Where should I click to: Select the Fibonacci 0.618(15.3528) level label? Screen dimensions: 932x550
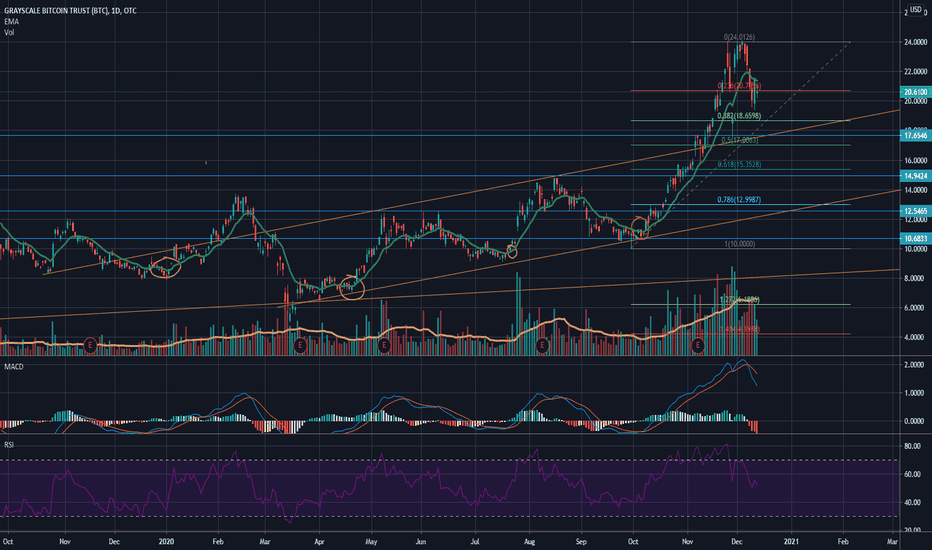(739, 164)
